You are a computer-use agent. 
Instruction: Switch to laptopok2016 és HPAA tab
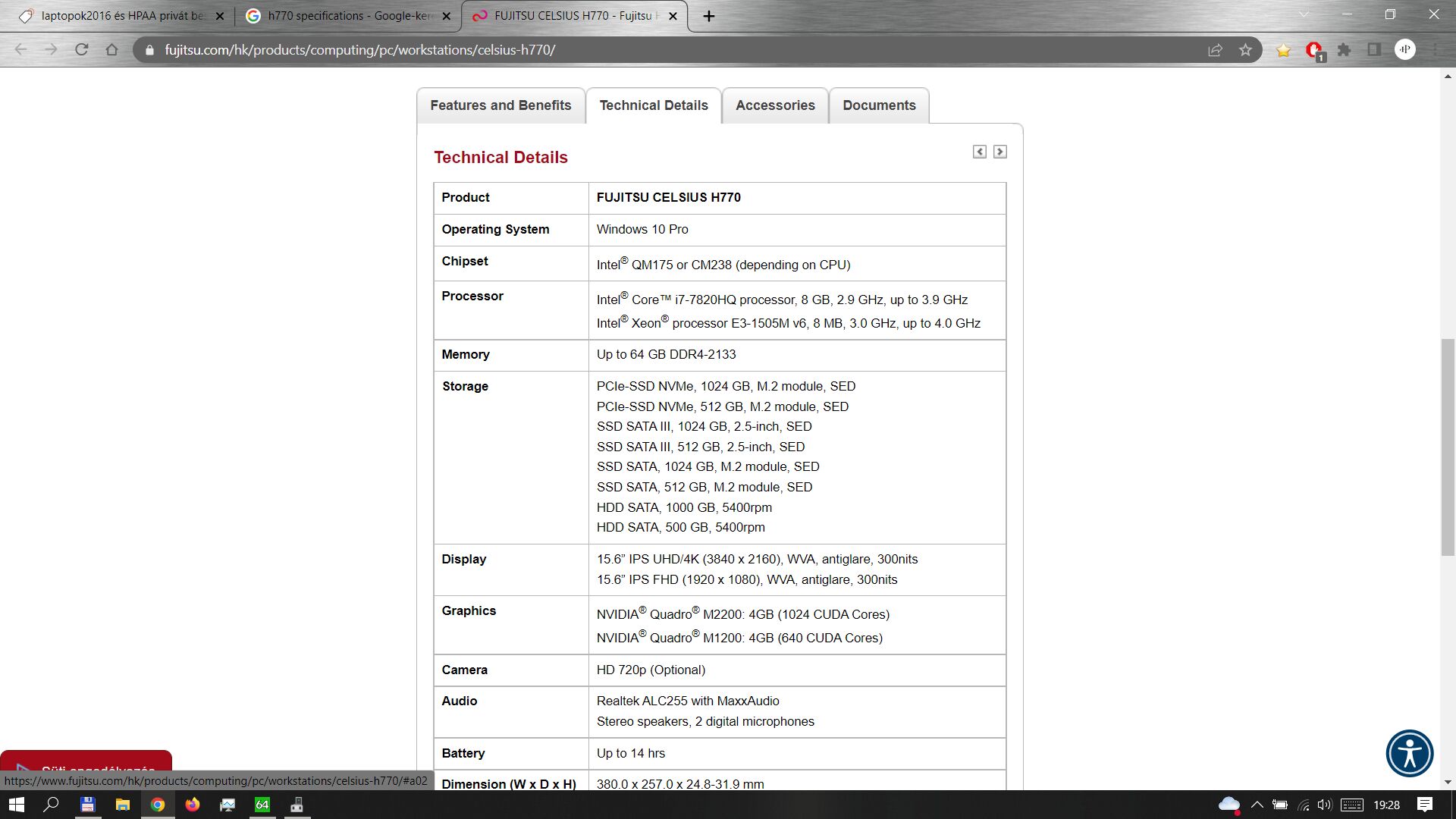click(121, 16)
